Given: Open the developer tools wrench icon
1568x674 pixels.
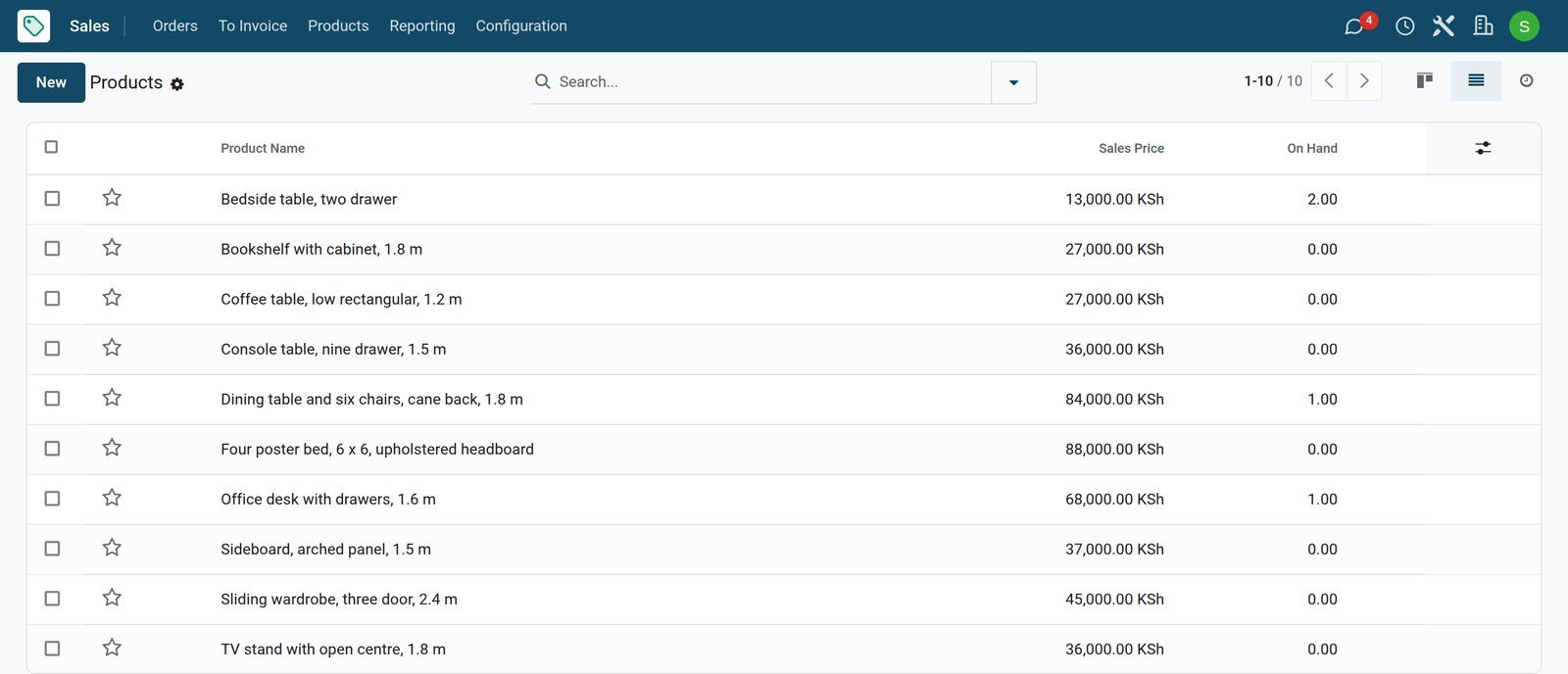Looking at the screenshot, I should [x=1444, y=26].
